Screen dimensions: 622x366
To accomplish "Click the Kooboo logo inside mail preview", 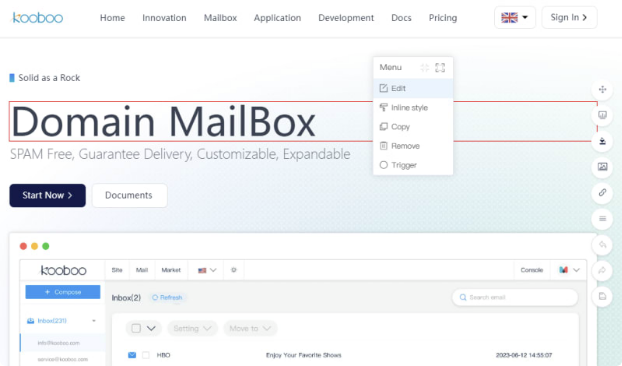I will (x=63, y=270).
